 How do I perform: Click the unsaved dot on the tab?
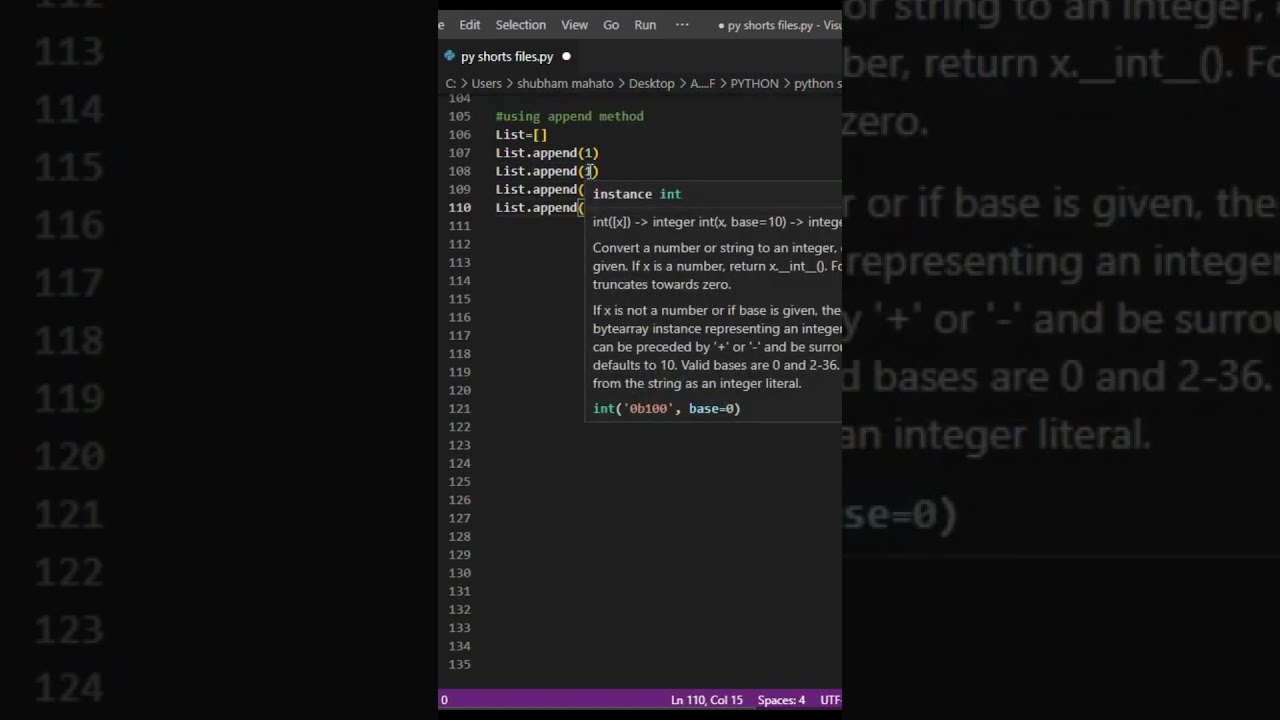(x=566, y=57)
